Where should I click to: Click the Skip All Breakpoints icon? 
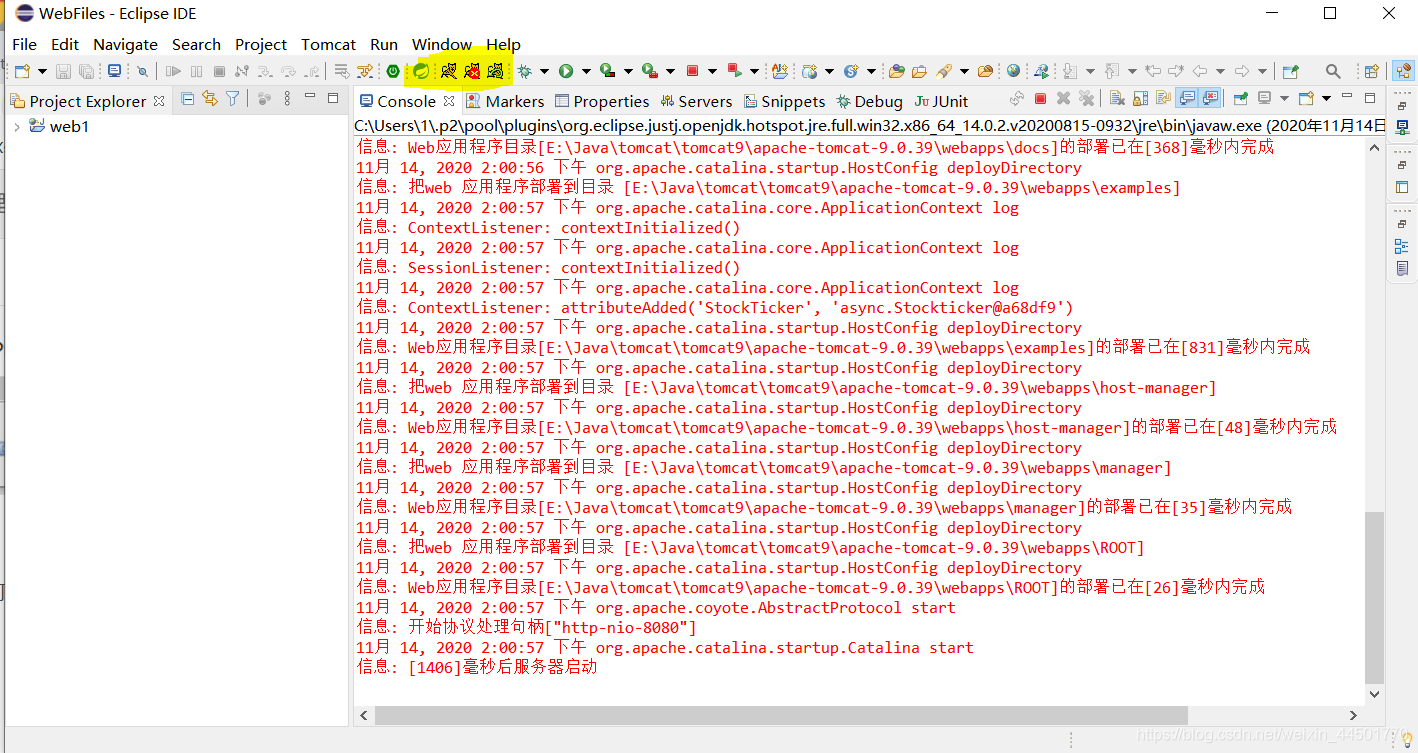pos(142,71)
